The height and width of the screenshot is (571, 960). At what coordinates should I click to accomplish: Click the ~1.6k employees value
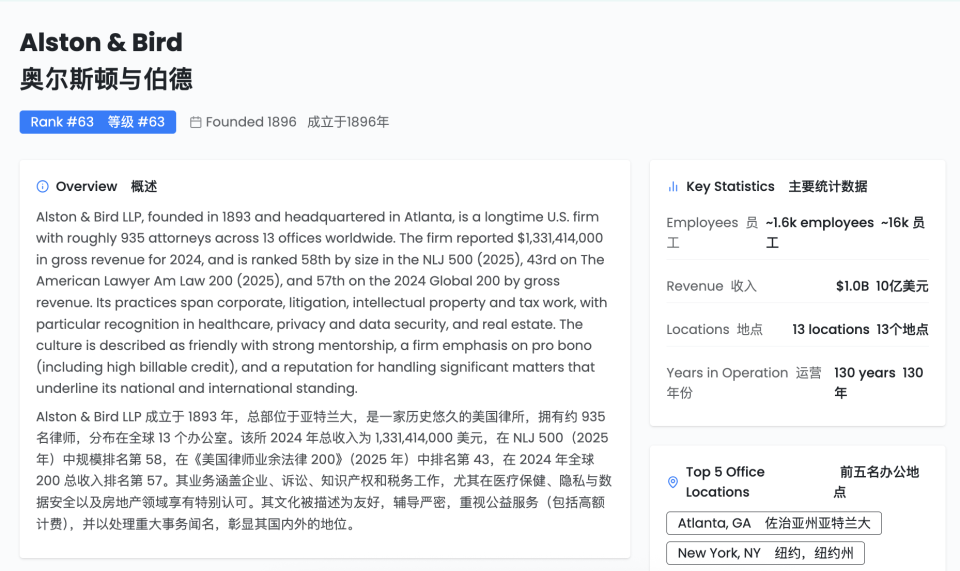820,223
